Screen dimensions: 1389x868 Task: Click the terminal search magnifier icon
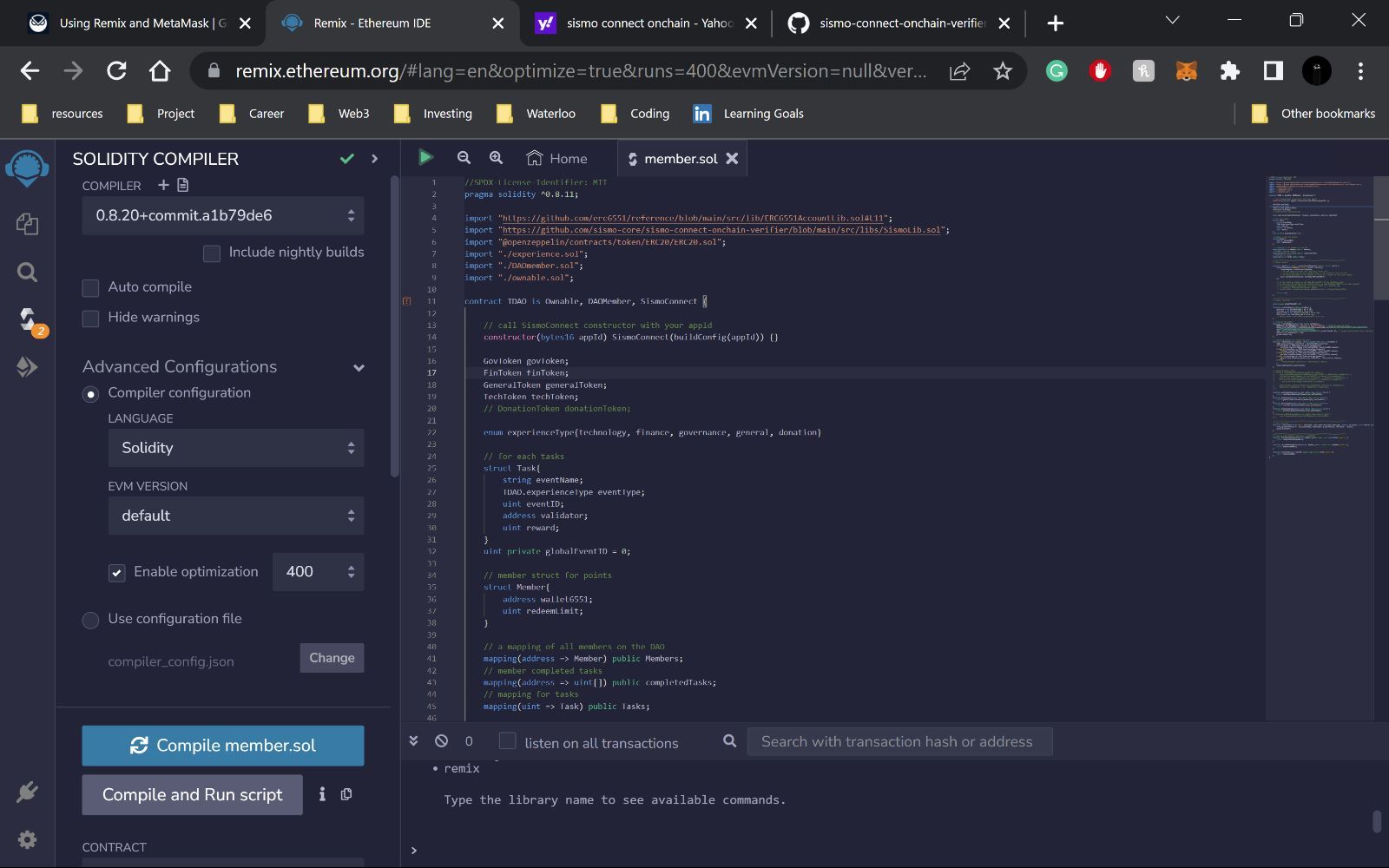click(x=730, y=740)
